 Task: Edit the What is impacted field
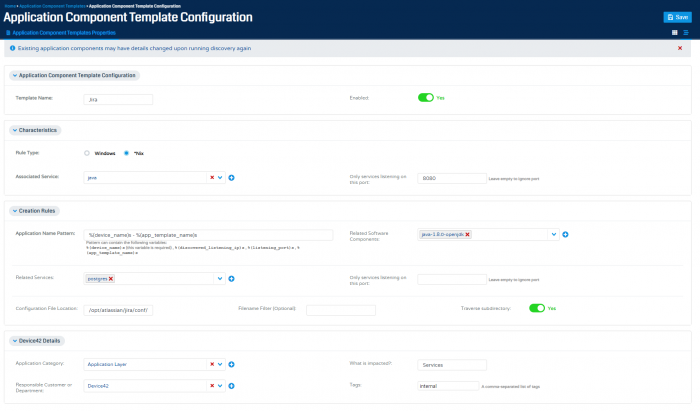click(452, 365)
